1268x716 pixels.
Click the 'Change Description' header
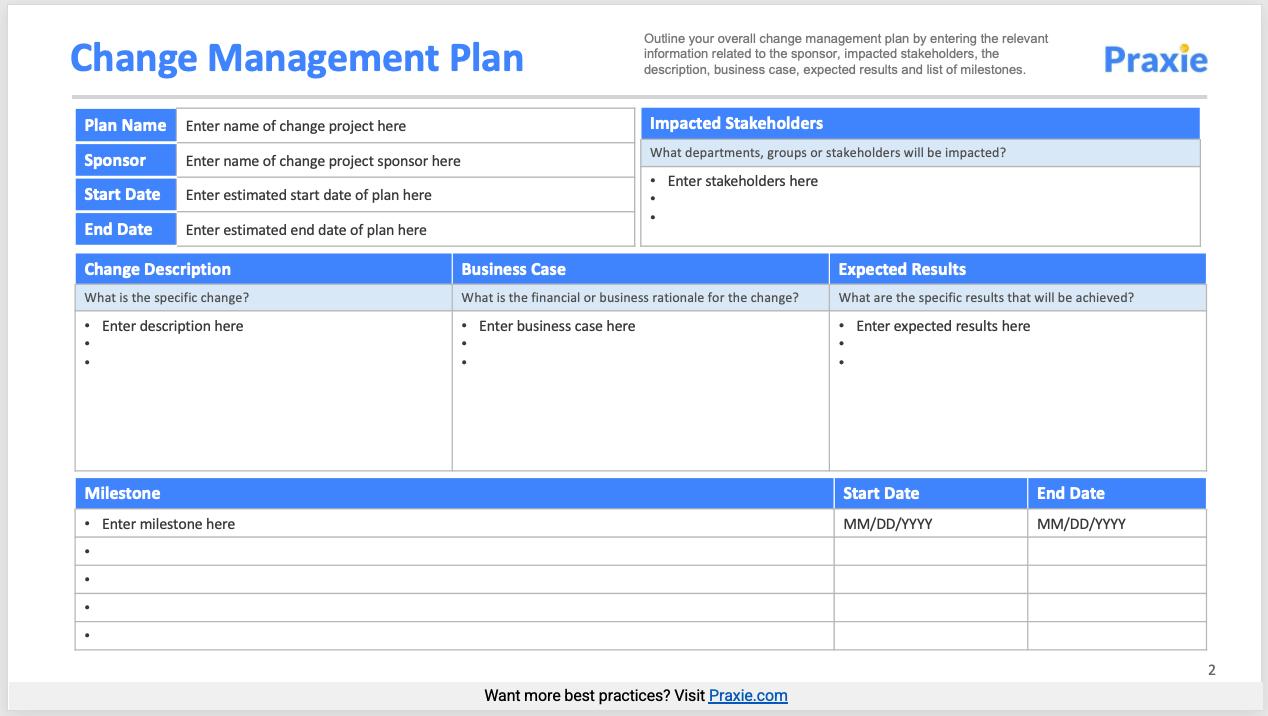pos(263,269)
